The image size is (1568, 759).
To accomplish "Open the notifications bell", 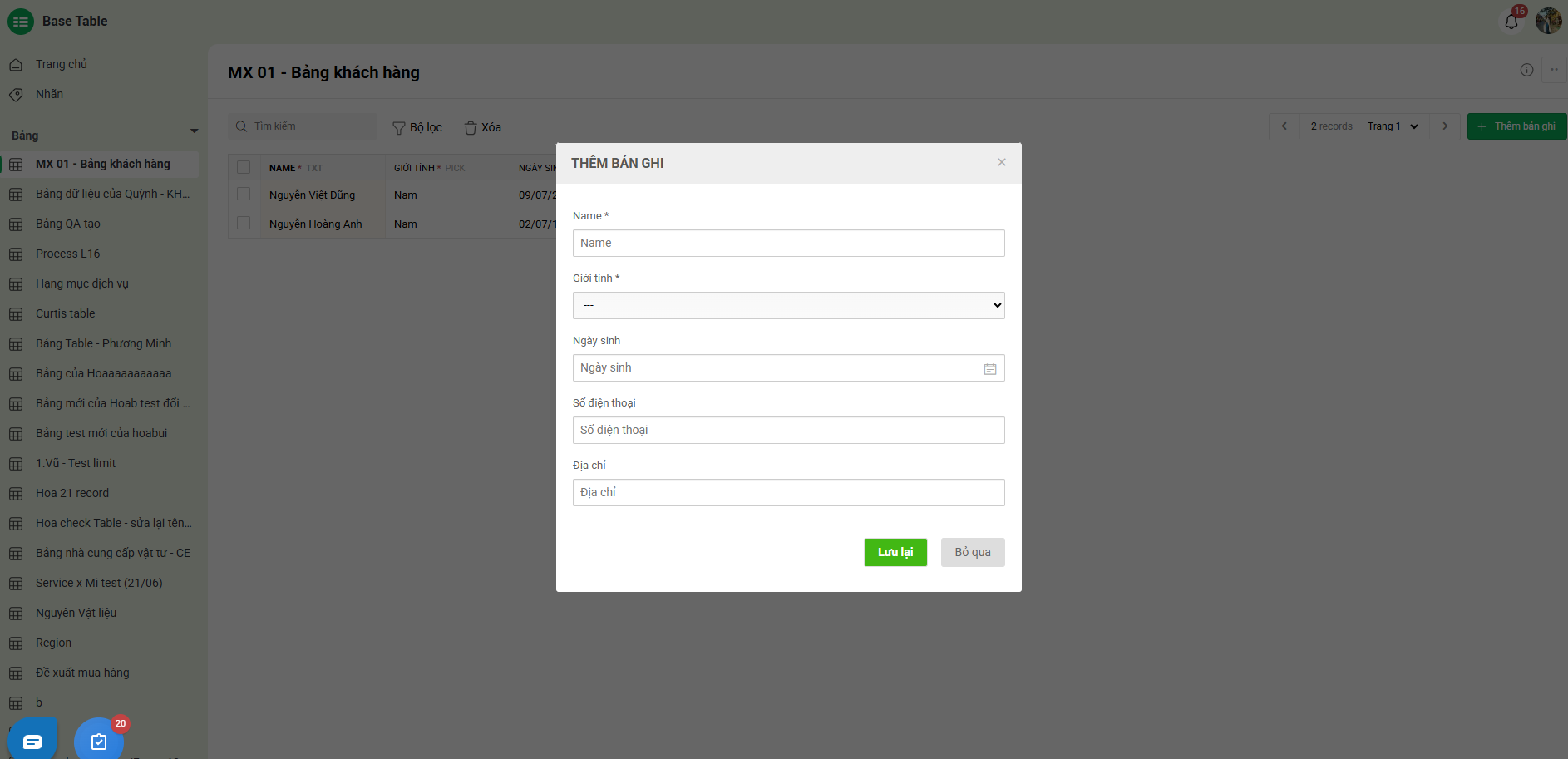I will [x=1511, y=22].
